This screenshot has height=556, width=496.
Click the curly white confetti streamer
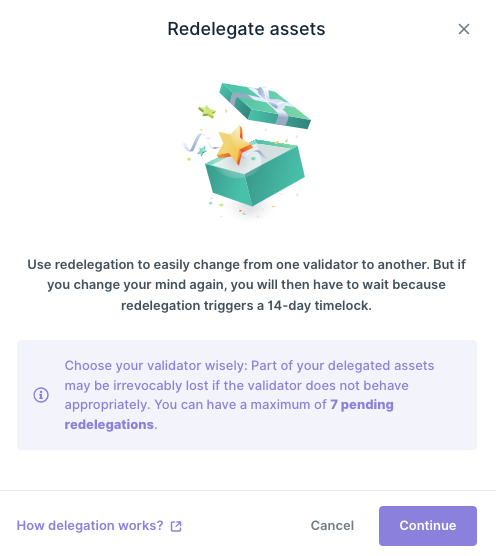click(199, 142)
